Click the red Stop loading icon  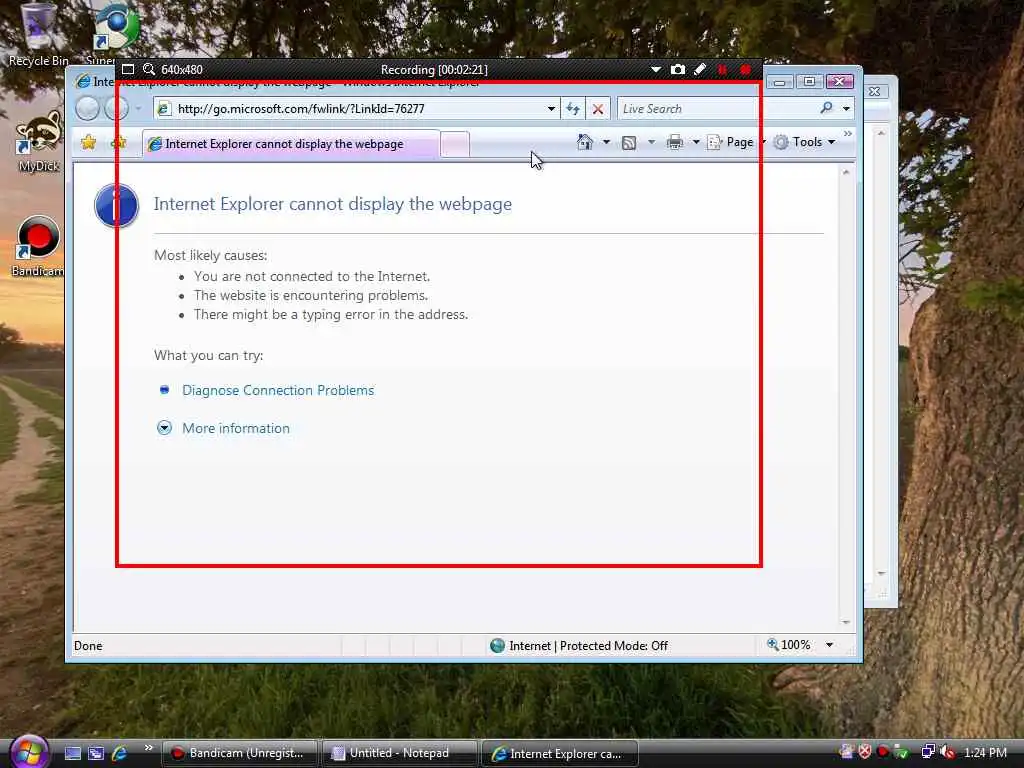click(x=598, y=109)
